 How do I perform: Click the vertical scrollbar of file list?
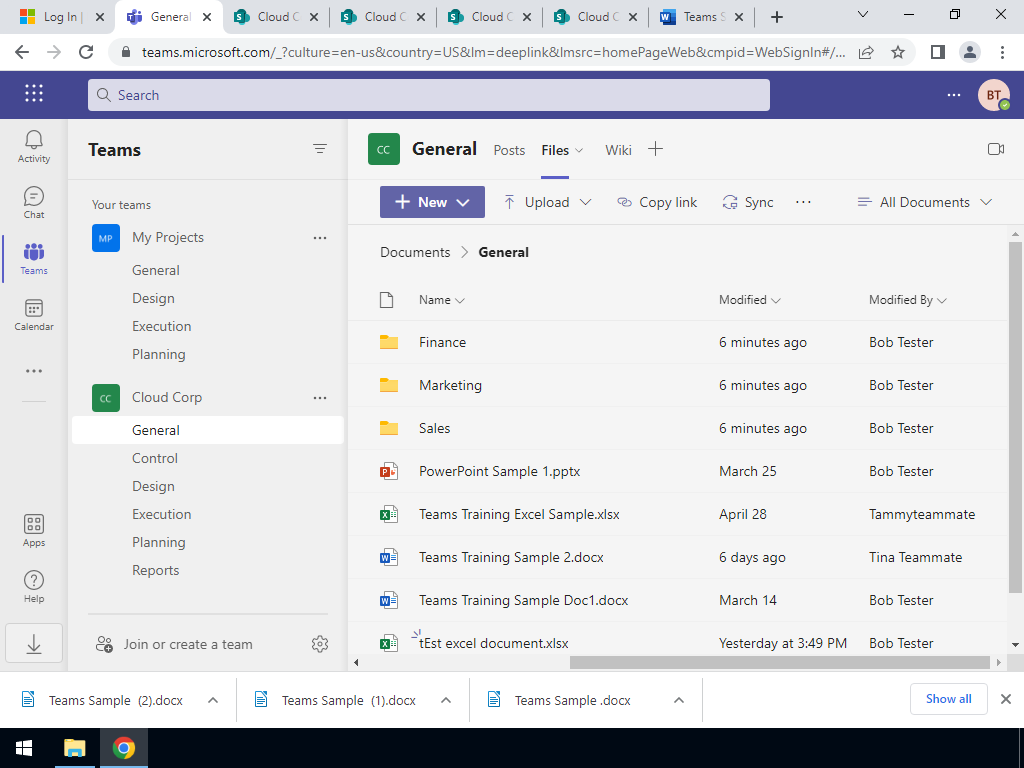(1015, 418)
